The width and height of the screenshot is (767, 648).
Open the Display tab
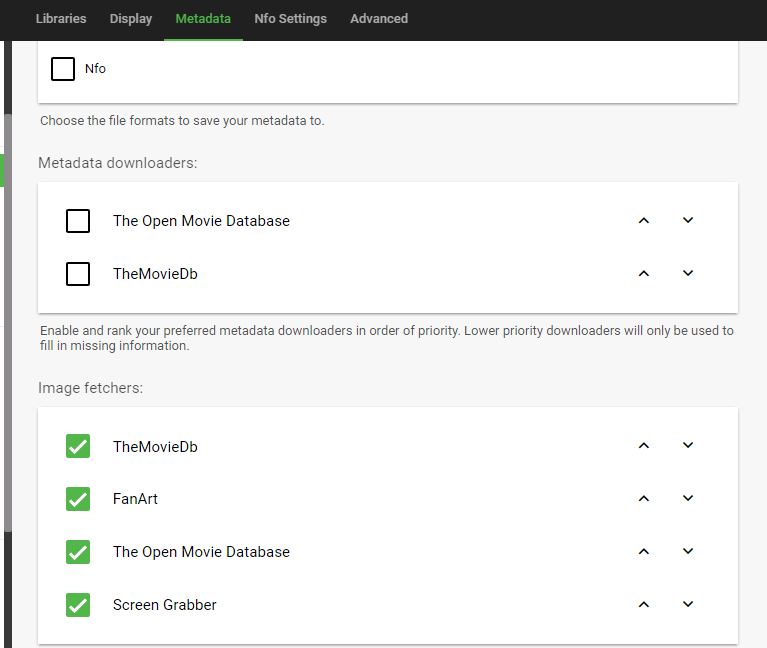coord(131,19)
